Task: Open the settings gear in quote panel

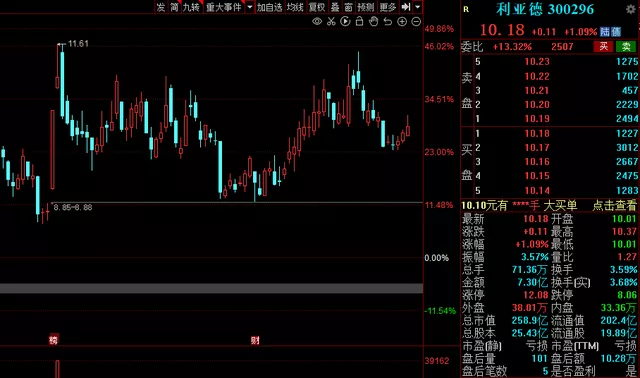Action: click(631, 9)
